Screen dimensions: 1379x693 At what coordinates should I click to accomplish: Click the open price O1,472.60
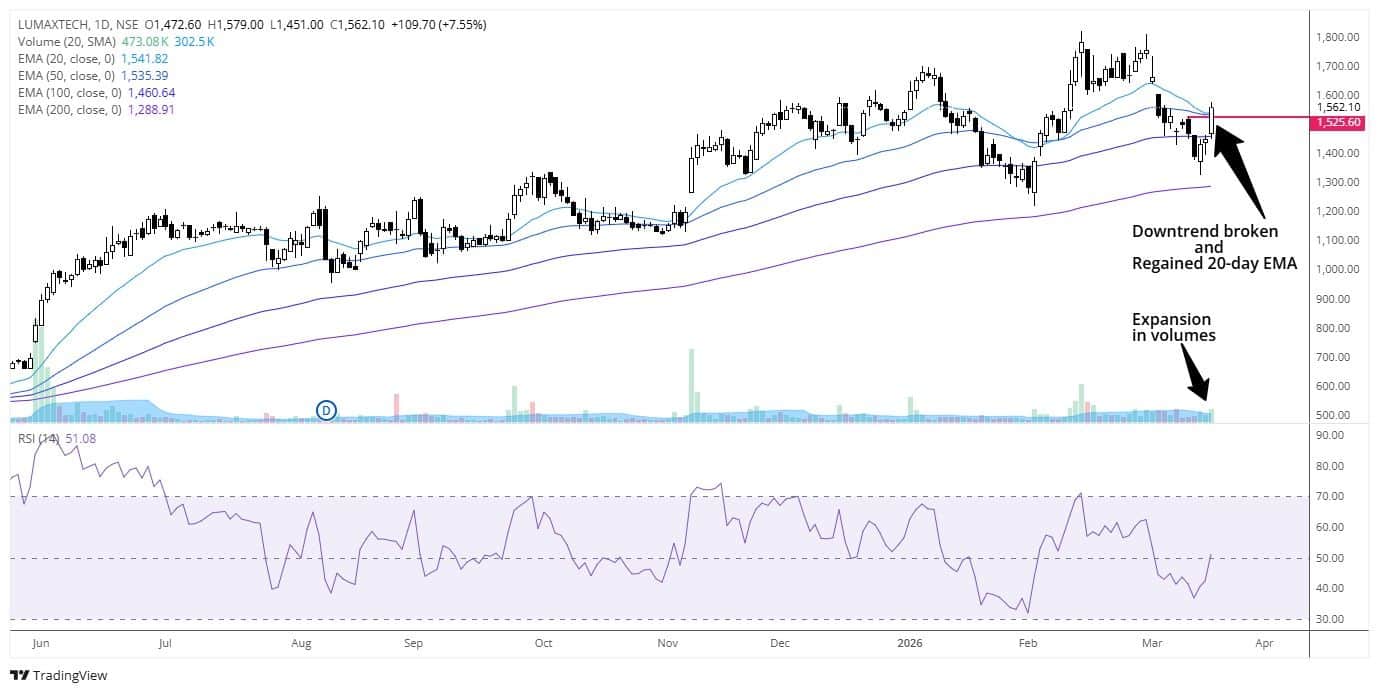click(174, 23)
